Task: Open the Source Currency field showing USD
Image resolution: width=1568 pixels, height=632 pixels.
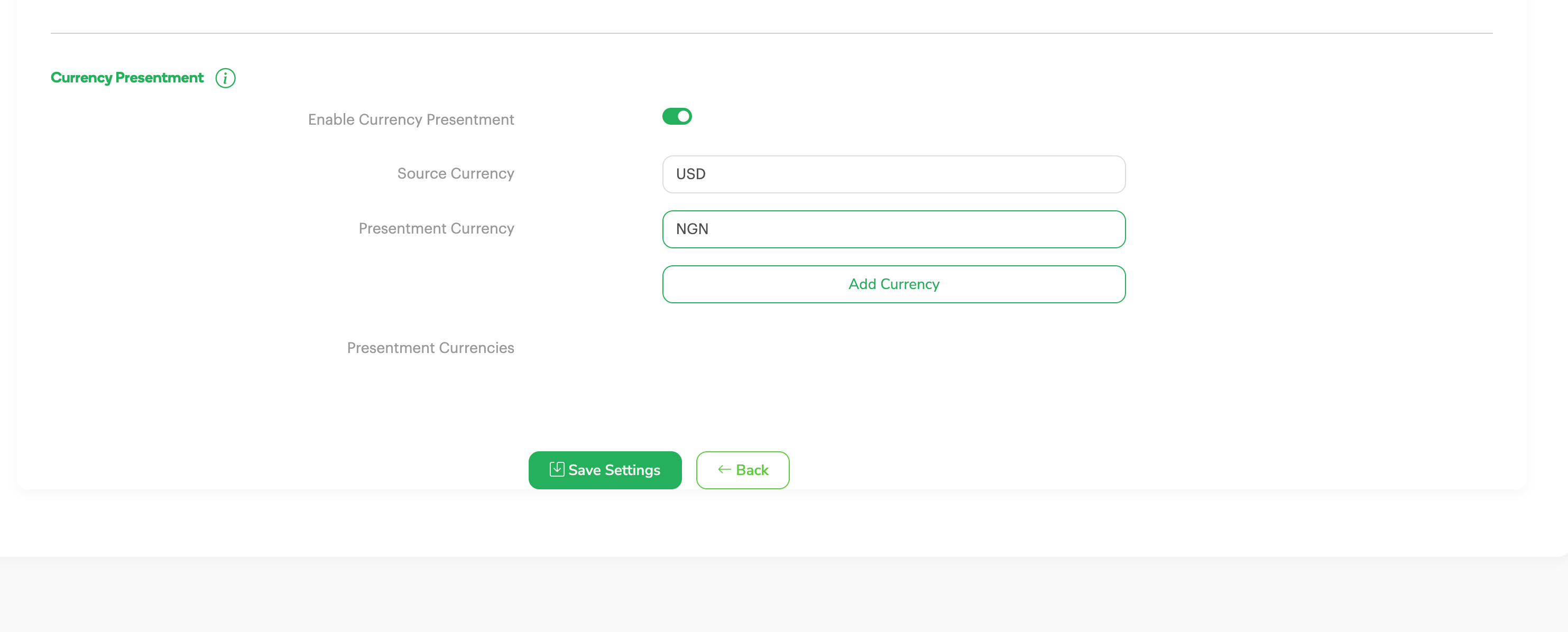Action: 893,174
